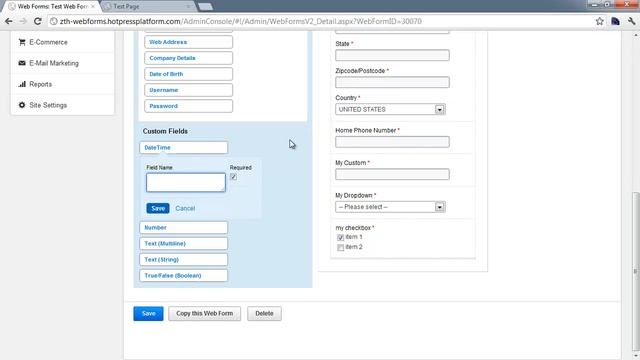Delete this web form
Screen dimensions: 640x360
[264, 313]
